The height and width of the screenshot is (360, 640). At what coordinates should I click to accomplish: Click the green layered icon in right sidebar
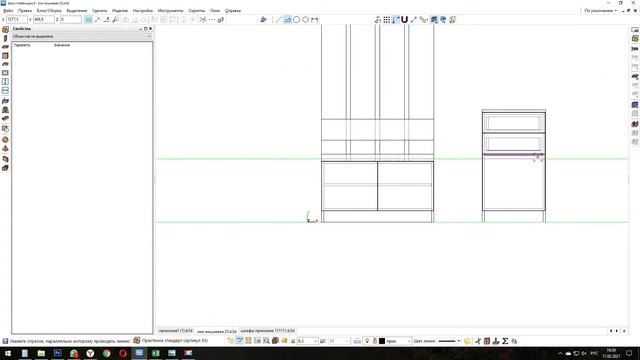pyautogui.click(x=635, y=38)
